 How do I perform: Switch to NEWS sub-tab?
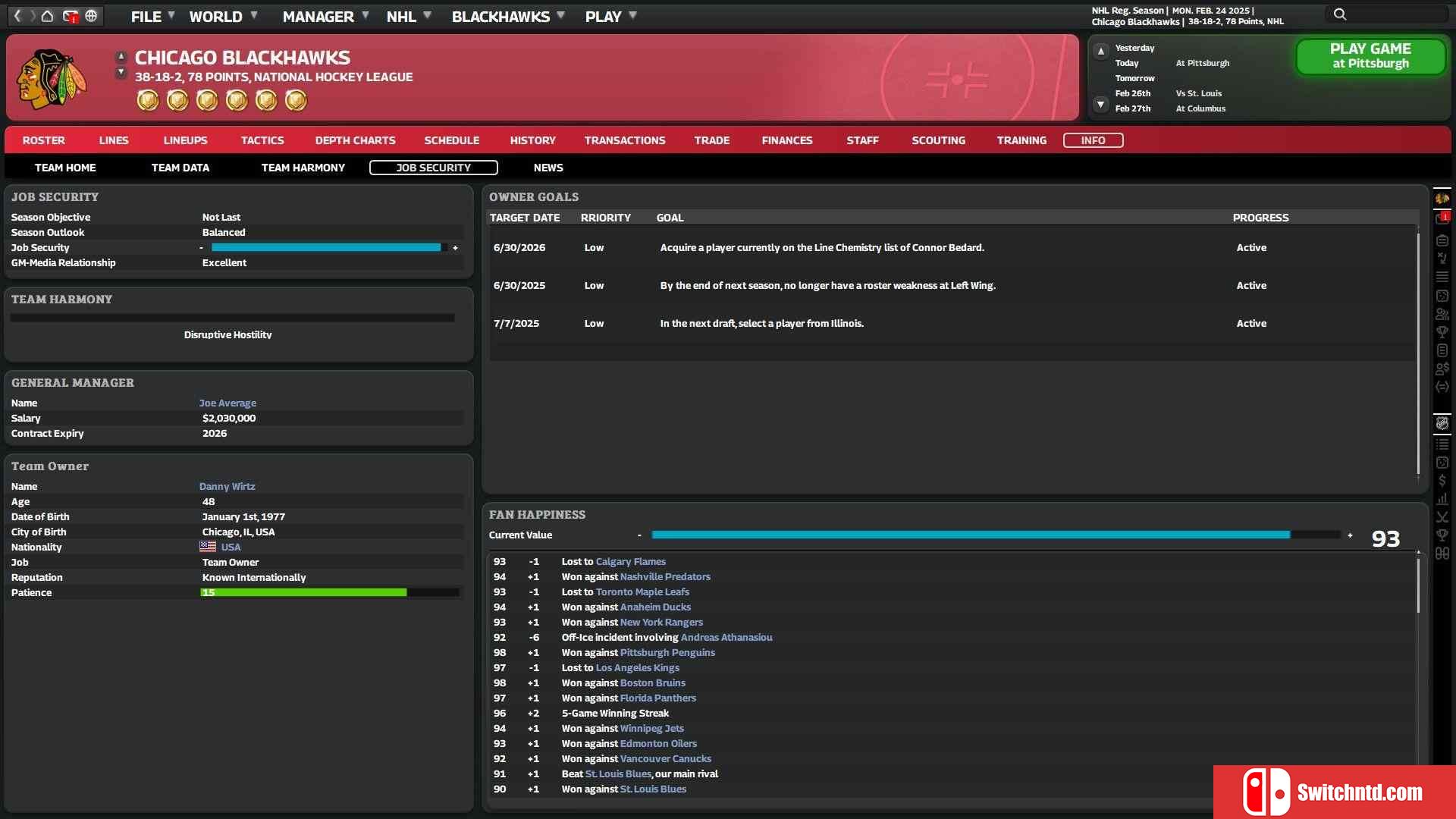tap(548, 168)
